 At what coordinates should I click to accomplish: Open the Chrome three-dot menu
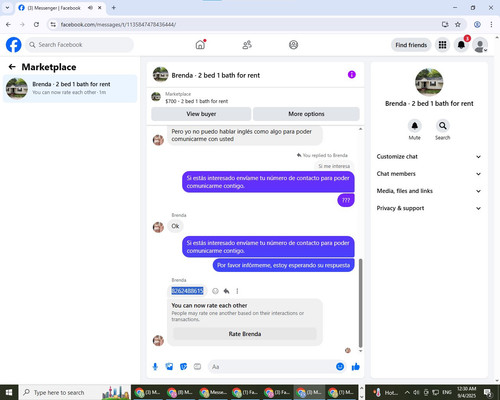tap(491, 24)
